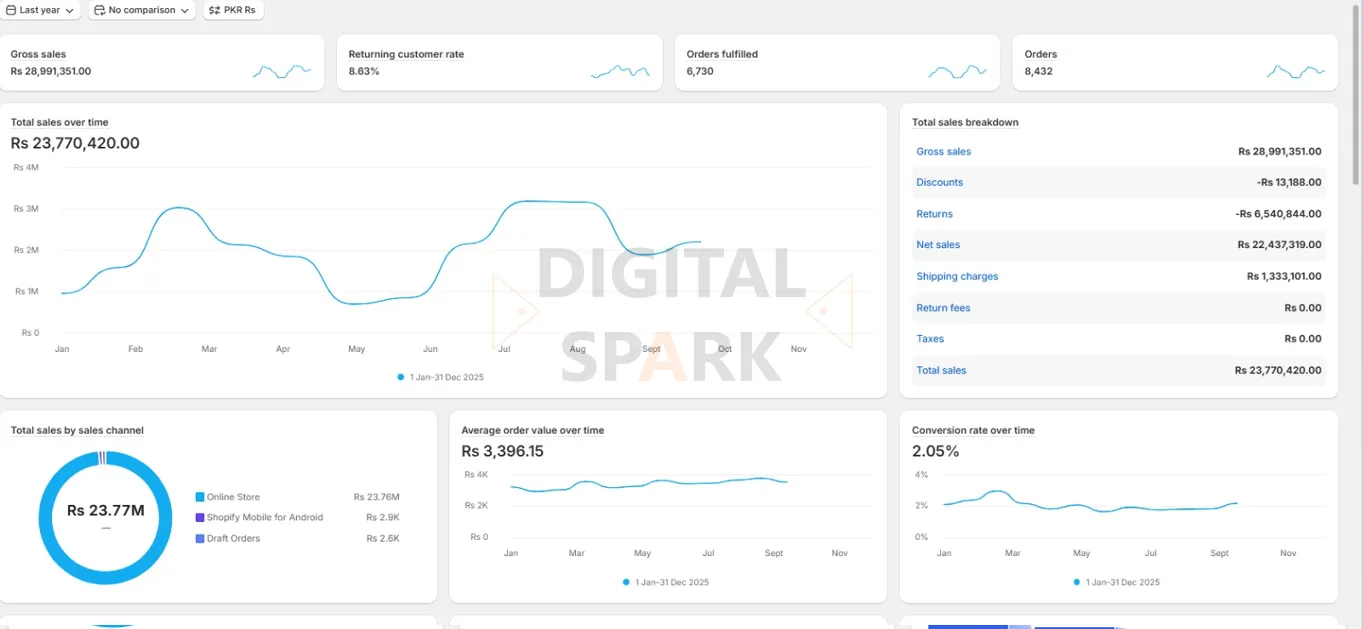Click the currency exchange icon on PKR Rs
Viewport: 1363px width, 629px height.
[x=212, y=10]
